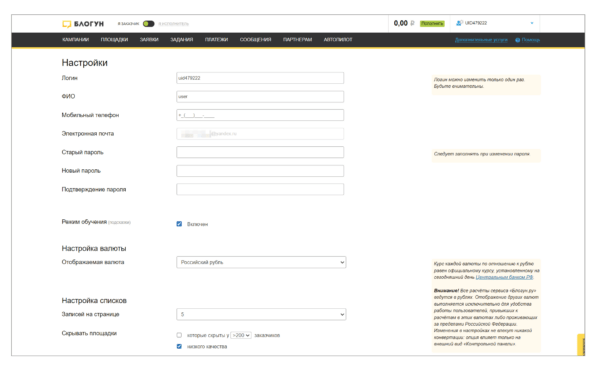Click the Дополнительные услуги link
This screenshot has width=600, height=369.
[481, 40]
